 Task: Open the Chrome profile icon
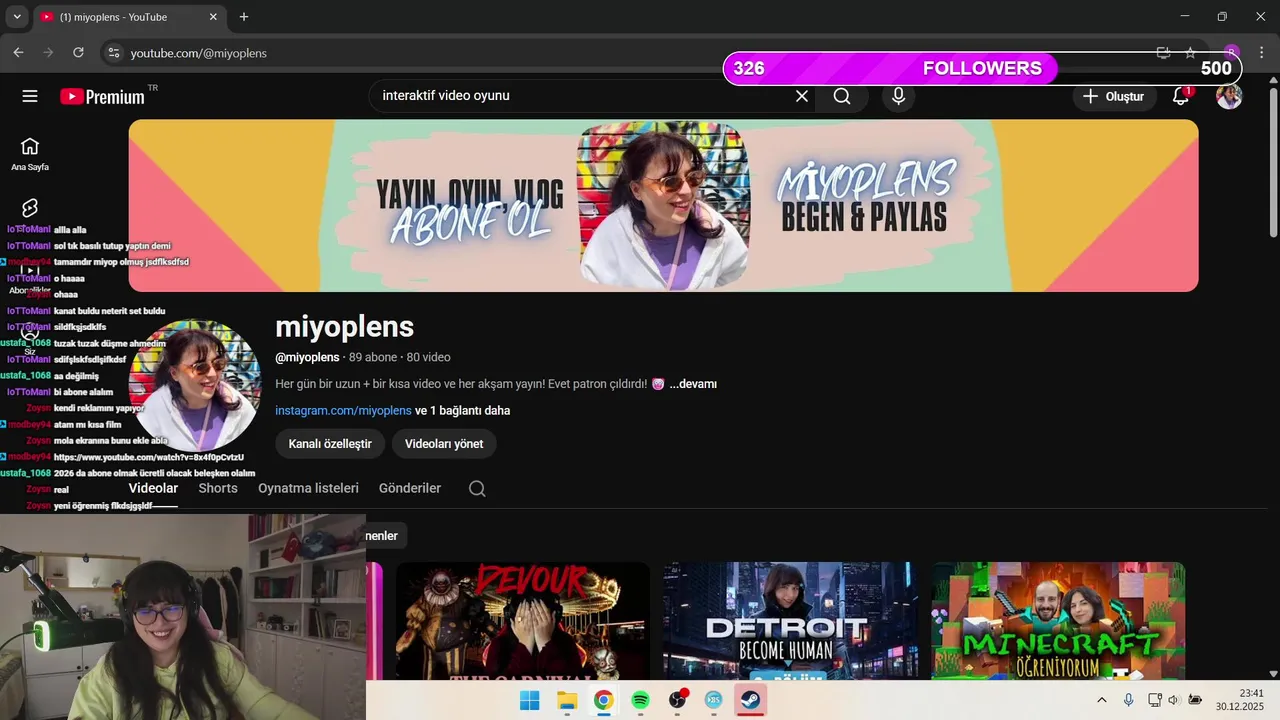click(x=1232, y=53)
